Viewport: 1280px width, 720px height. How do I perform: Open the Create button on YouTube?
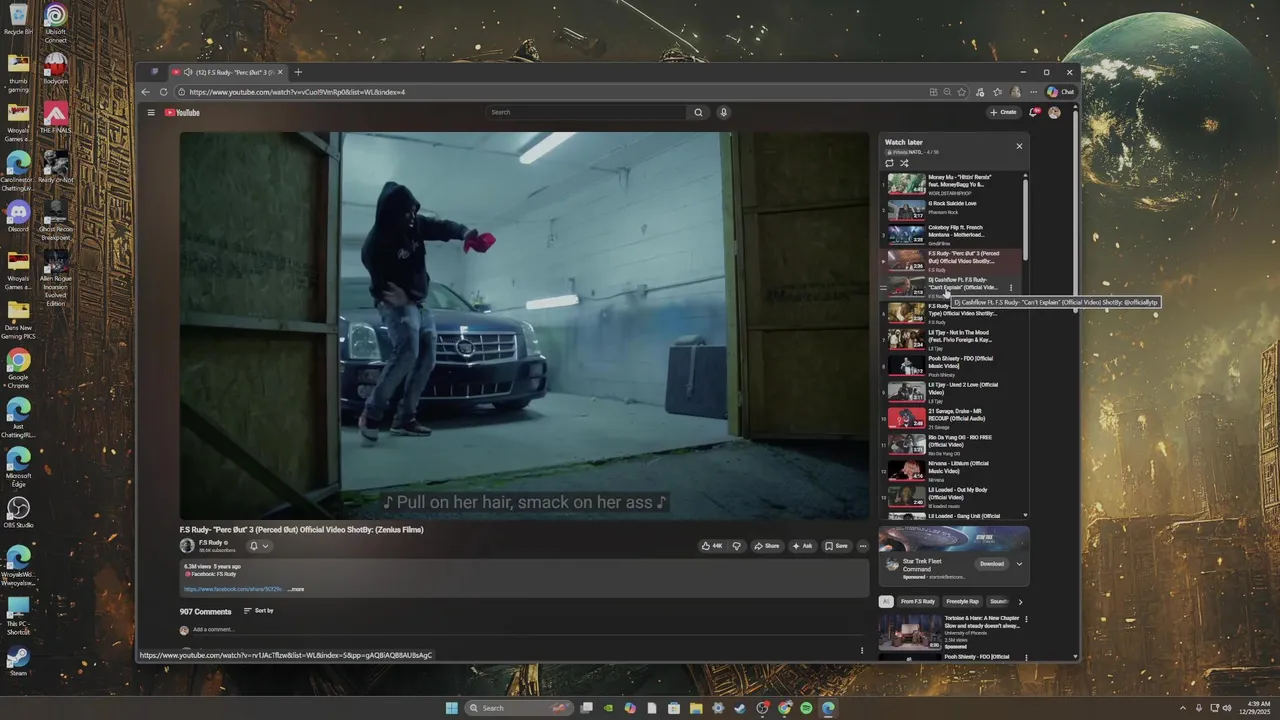click(x=1003, y=113)
